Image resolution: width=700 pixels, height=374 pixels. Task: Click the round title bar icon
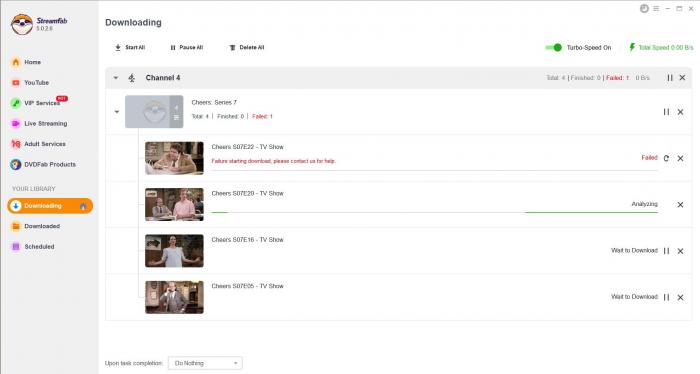point(644,8)
